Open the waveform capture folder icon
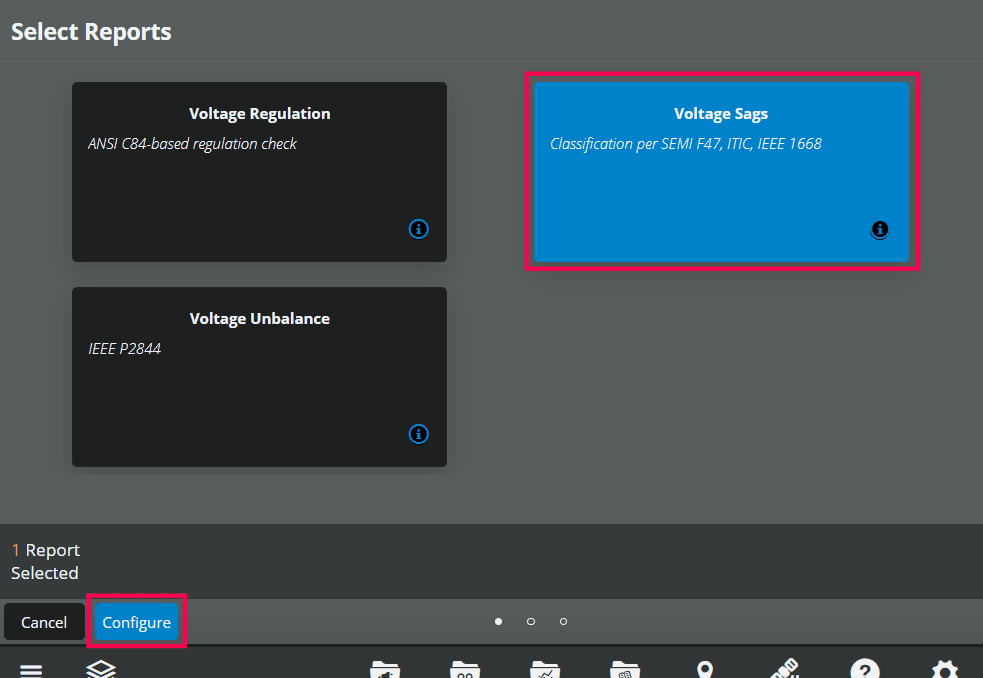Screen dimensions: 983x678 (x=385, y=669)
